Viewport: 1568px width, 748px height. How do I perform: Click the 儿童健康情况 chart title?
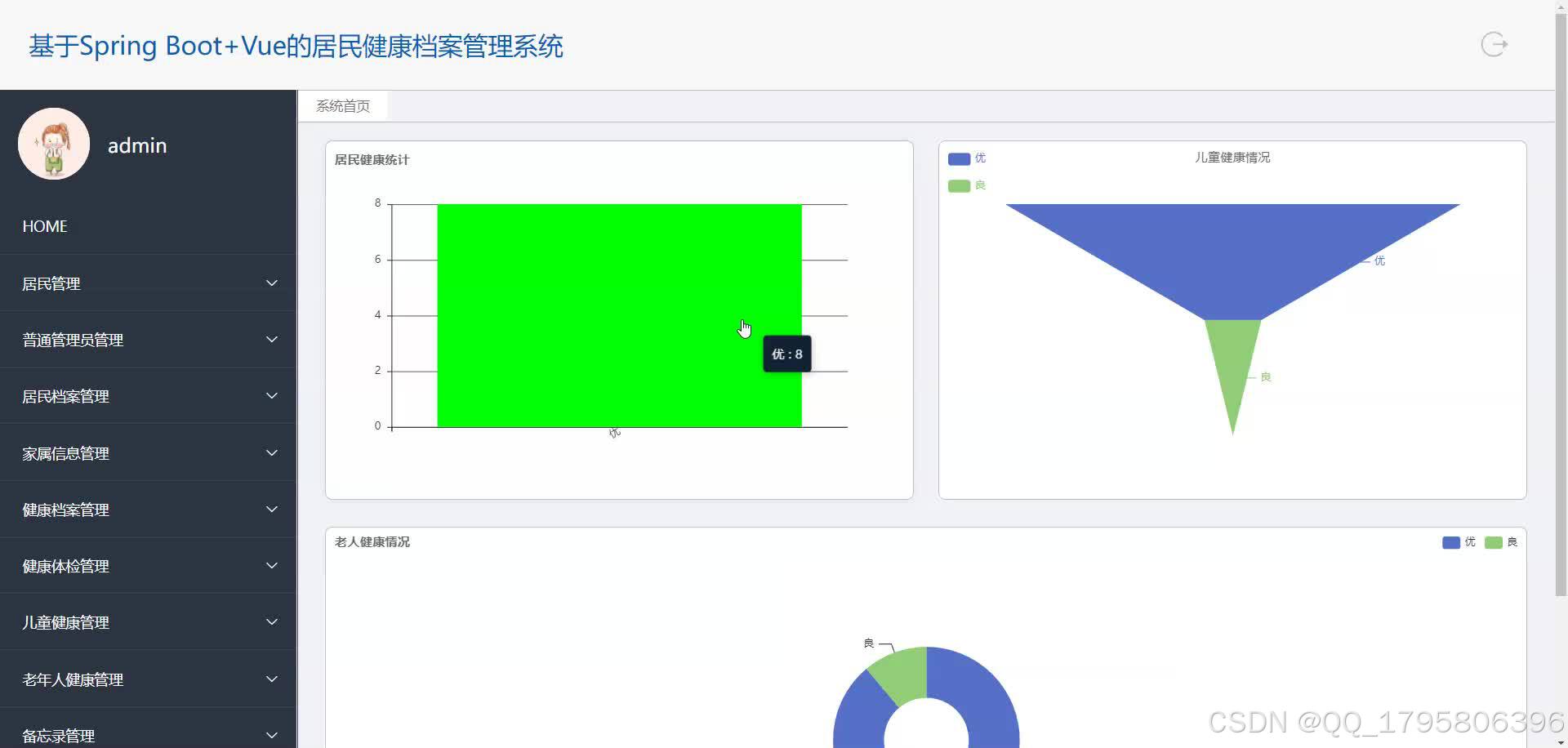click(1232, 158)
